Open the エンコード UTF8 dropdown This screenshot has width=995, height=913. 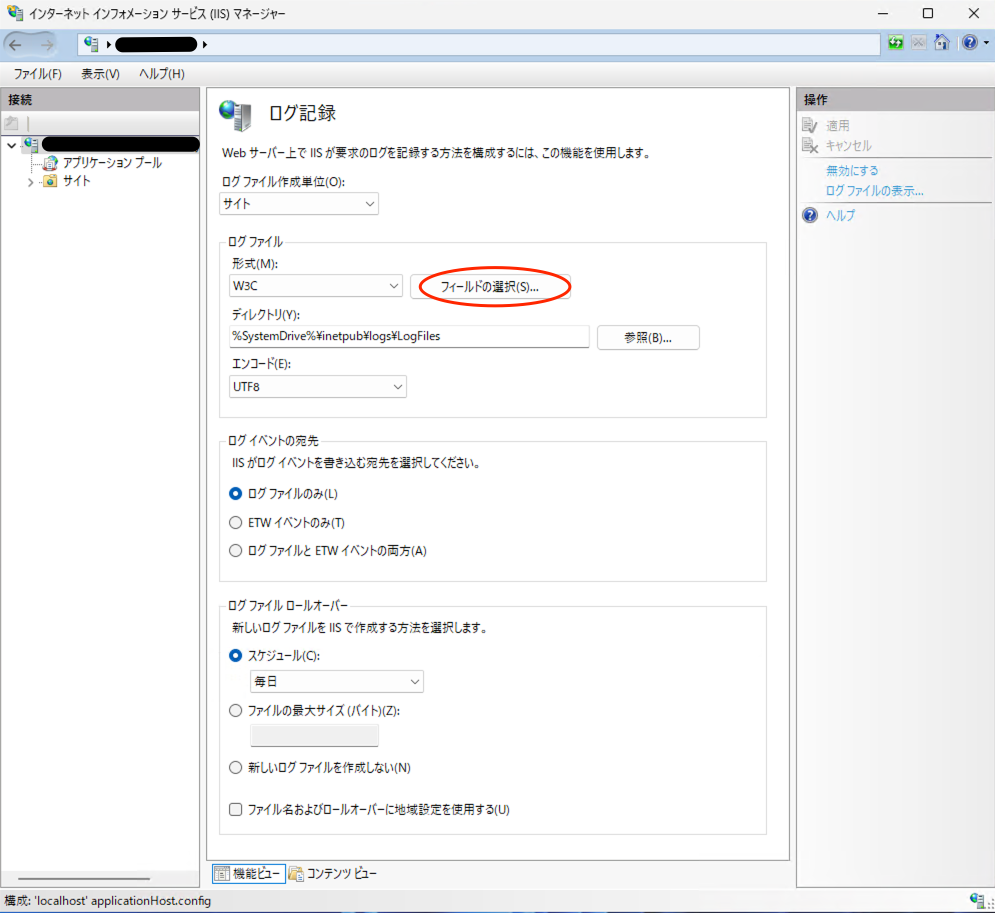[x=317, y=386]
